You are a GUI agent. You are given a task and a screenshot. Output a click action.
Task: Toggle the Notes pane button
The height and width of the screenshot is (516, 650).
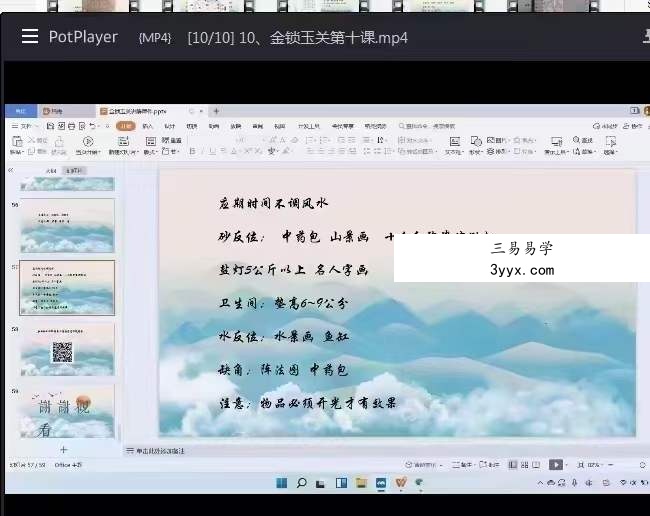coord(463,465)
